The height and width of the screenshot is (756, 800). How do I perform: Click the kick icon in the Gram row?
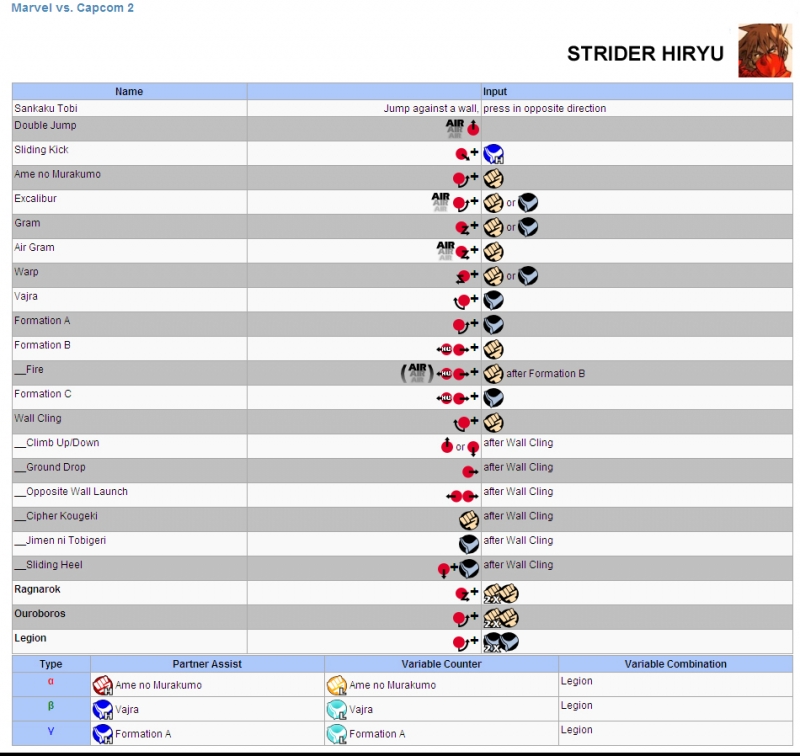coord(528,227)
